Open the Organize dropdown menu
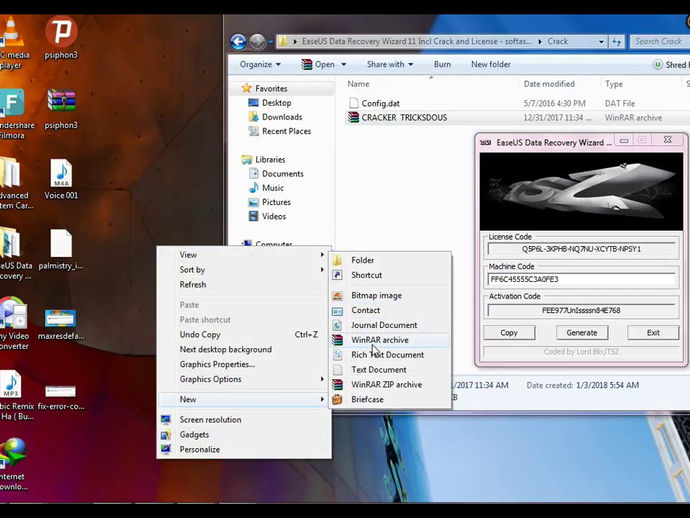The height and width of the screenshot is (518, 690). 260,64
